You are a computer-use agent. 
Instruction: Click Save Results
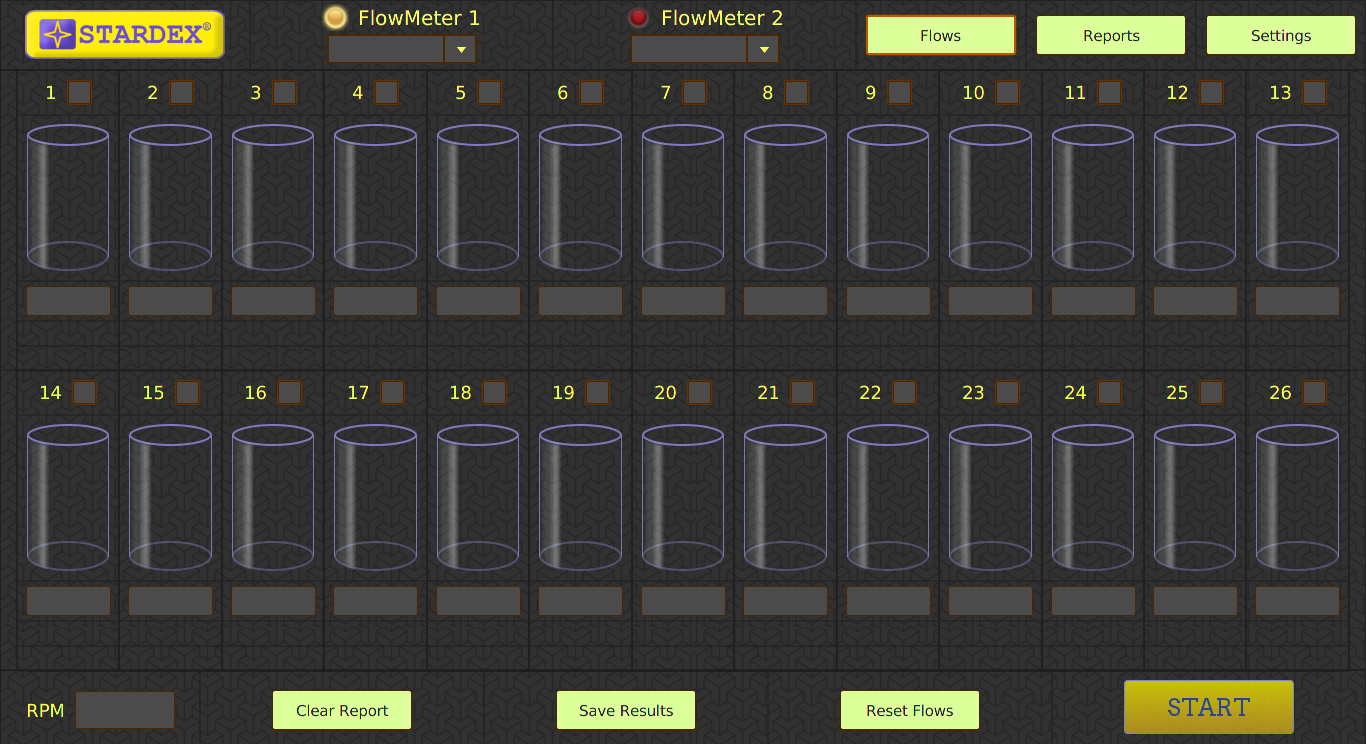point(626,710)
